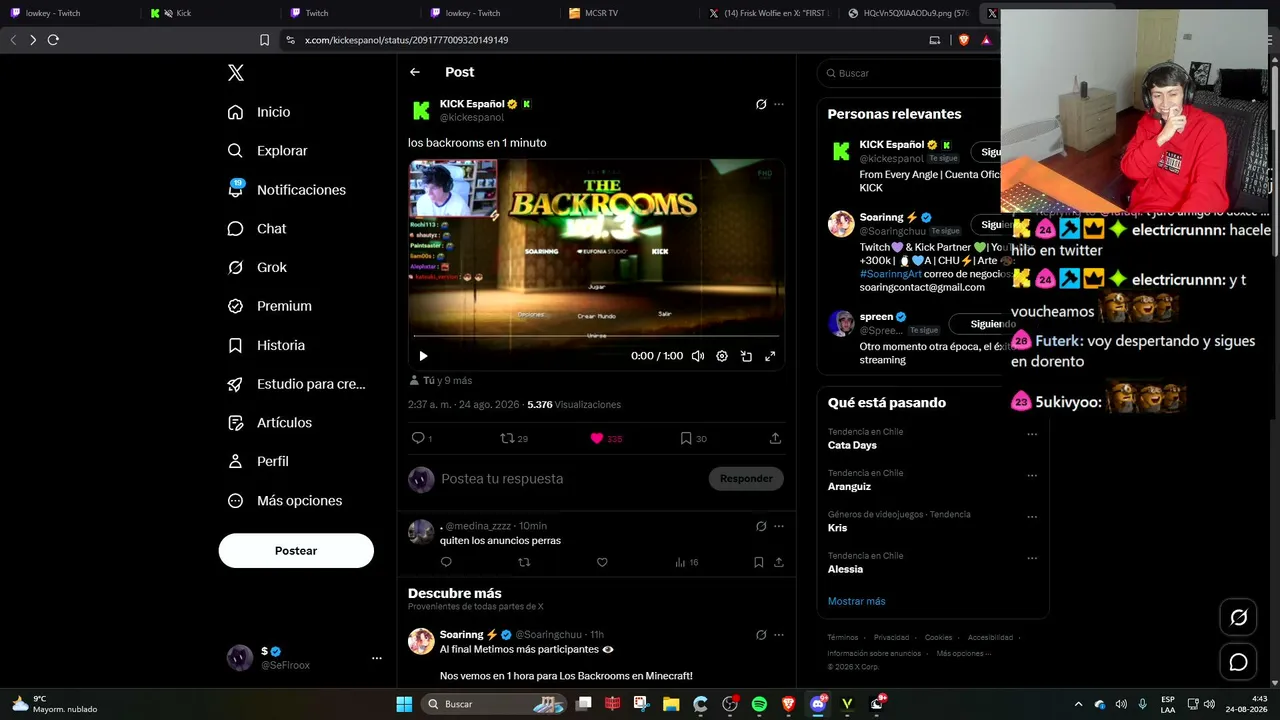Open File Explorer from the taskbar
Image resolution: width=1280 pixels, height=720 pixels.
[671, 704]
